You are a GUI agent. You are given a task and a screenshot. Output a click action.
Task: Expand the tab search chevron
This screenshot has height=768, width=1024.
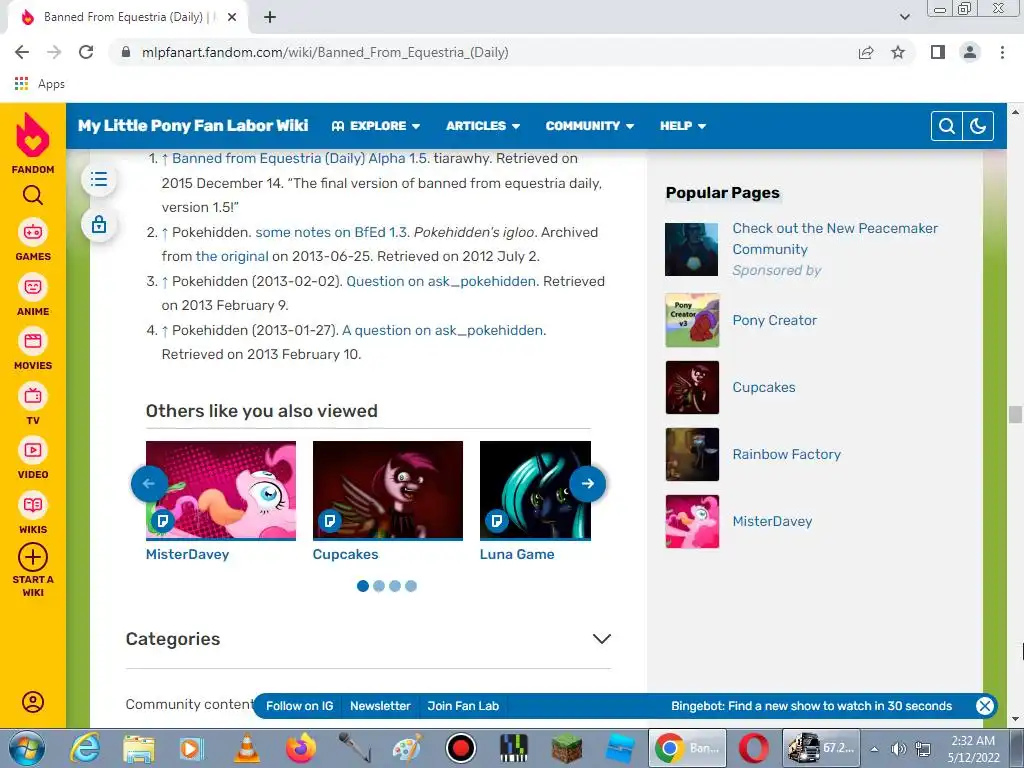[x=904, y=17]
